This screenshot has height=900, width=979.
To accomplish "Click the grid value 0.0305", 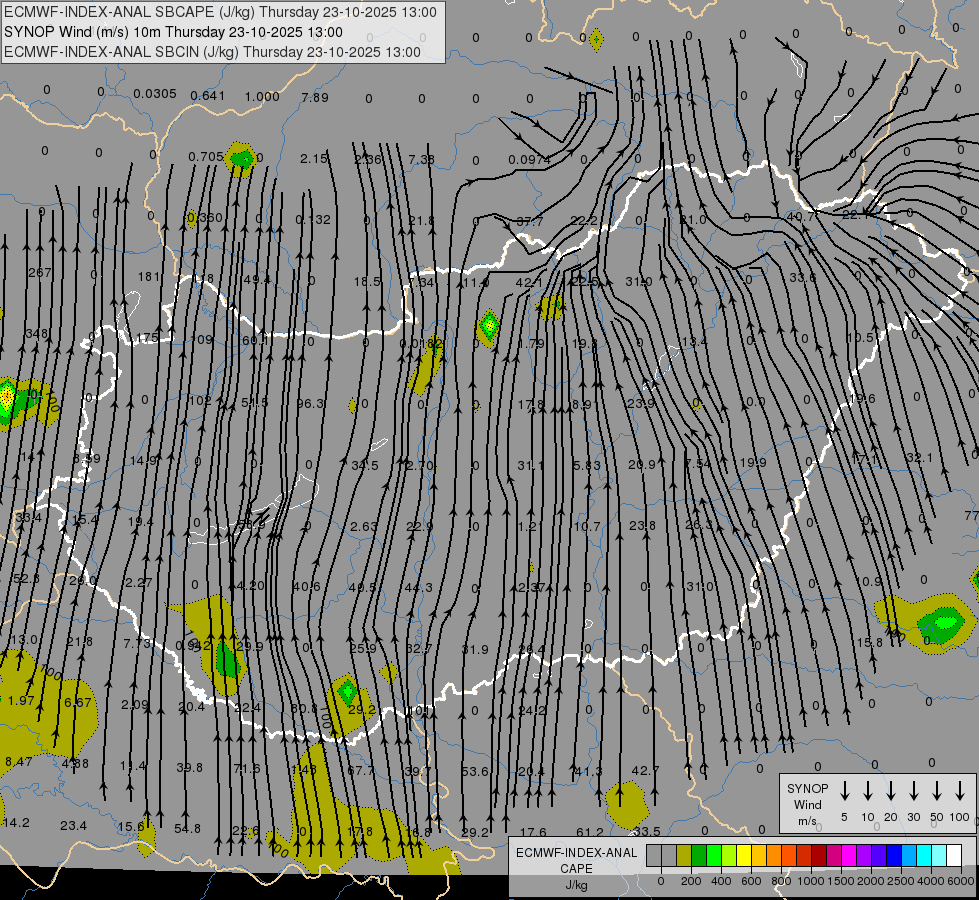I will [x=155, y=94].
